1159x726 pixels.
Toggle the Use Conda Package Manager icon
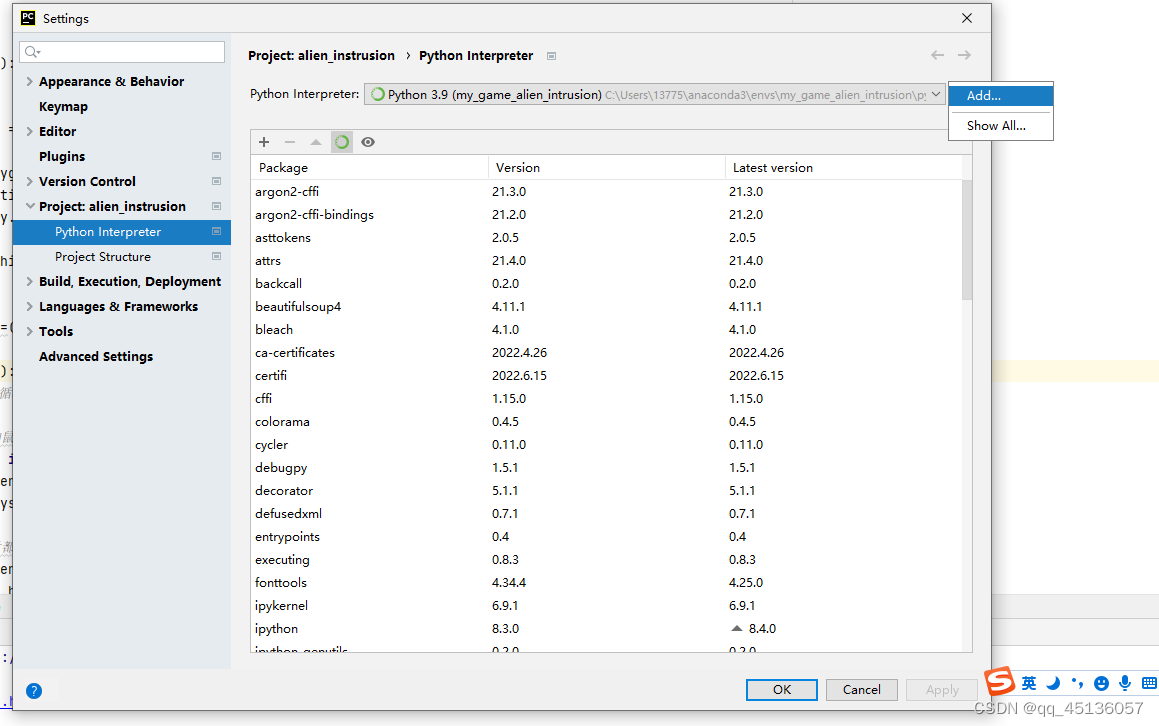[341, 142]
